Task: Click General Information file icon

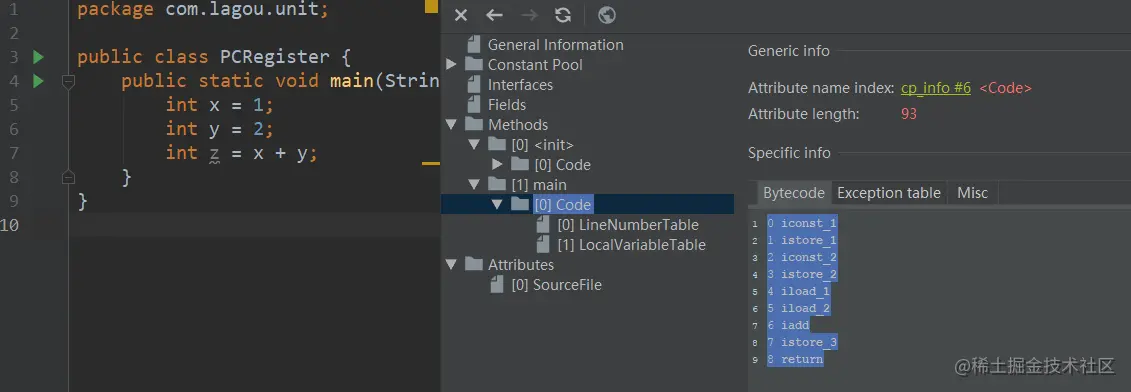Action: pyautogui.click(x=474, y=44)
